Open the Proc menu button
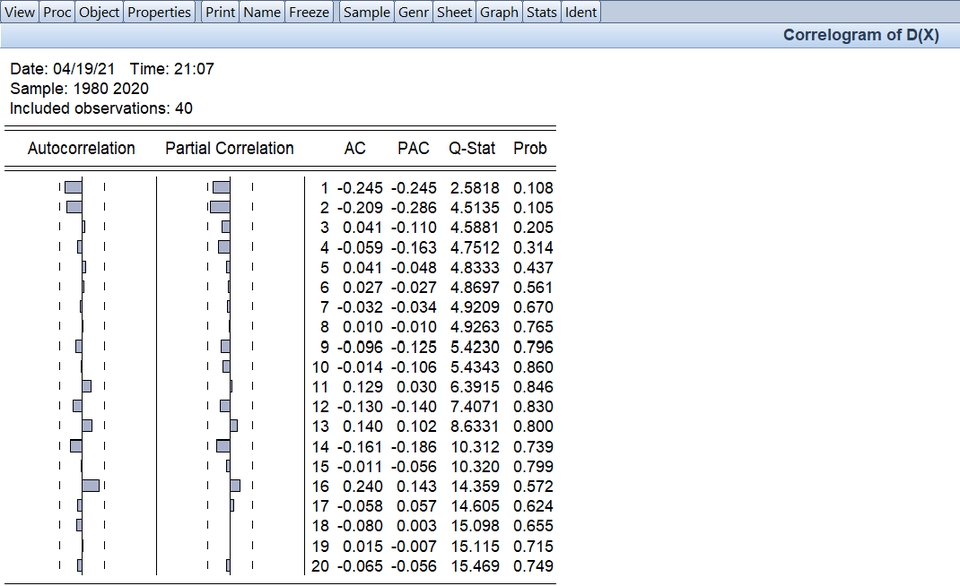Screen dimensions: 960x586 57,12
